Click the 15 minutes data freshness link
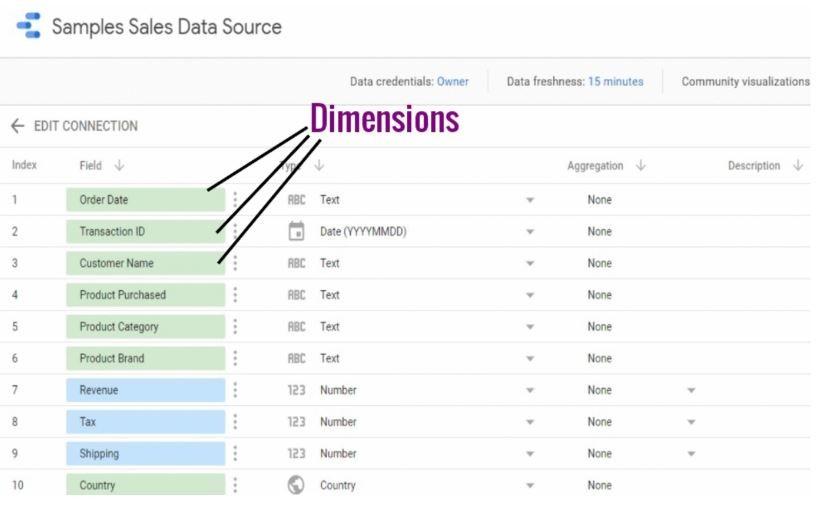Screen dimensions: 822x508 (615, 82)
